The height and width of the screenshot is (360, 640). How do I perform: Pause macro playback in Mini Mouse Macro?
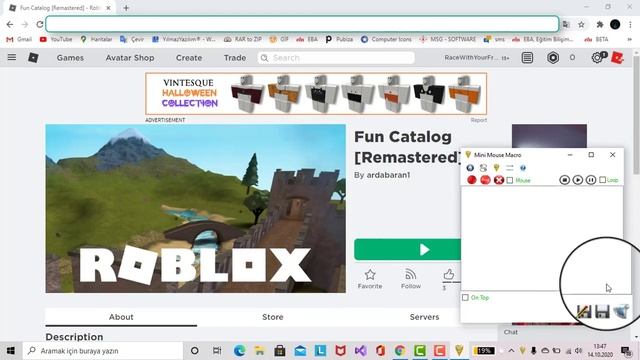click(591, 180)
